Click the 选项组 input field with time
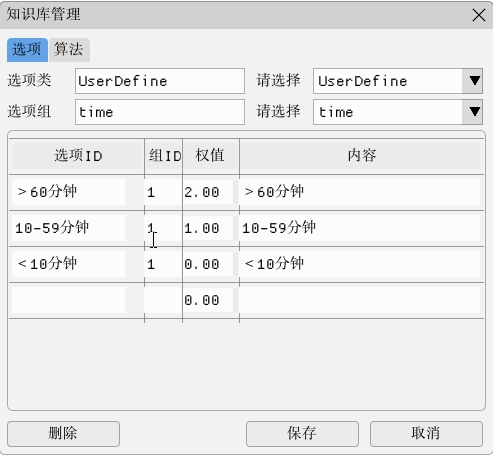This screenshot has width=493, height=455. pyautogui.click(x=160, y=112)
